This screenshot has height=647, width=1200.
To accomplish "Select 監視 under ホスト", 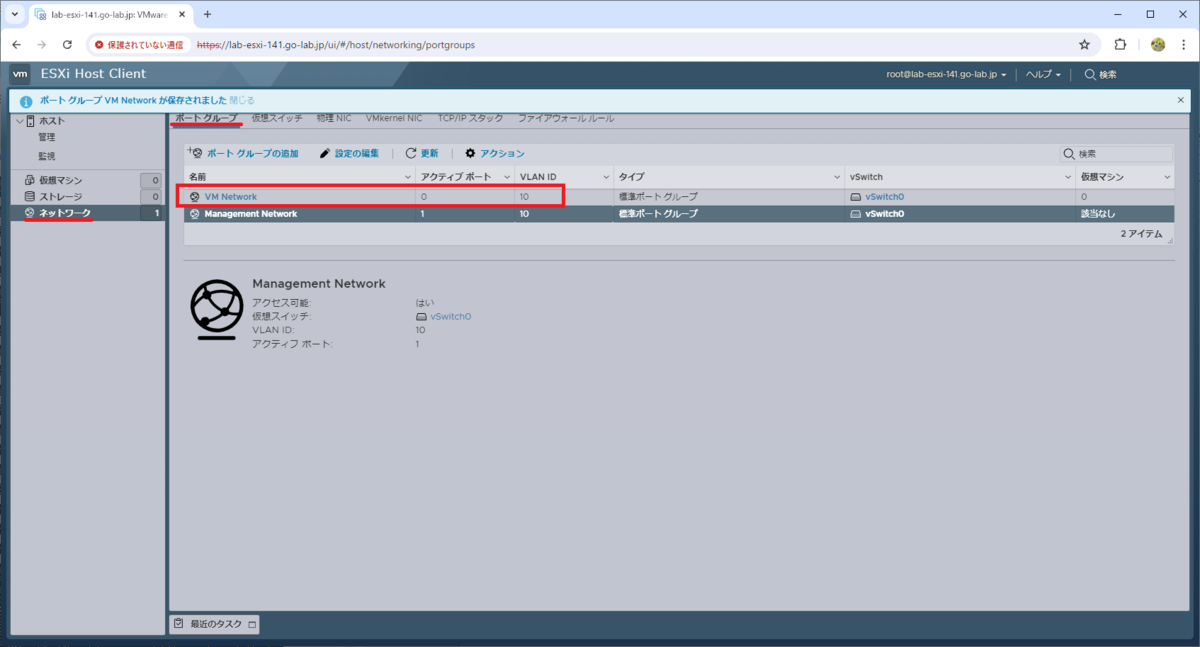I will [x=47, y=156].
